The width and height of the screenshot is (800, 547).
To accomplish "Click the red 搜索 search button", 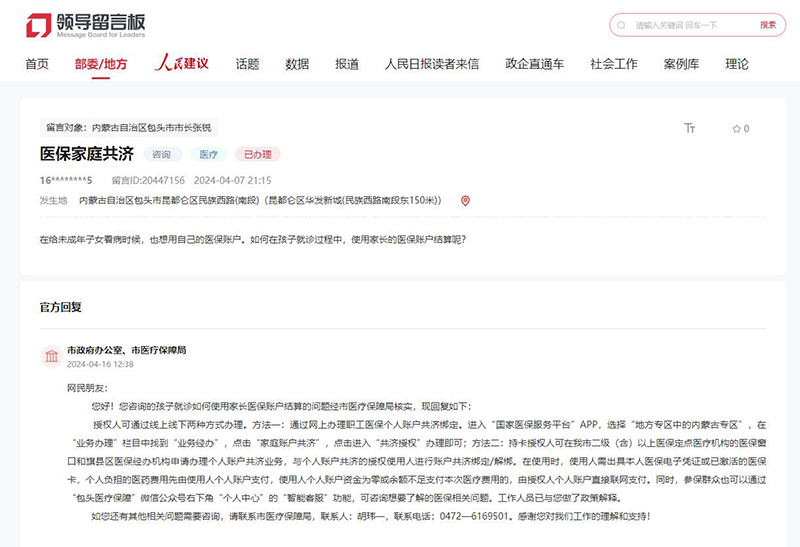I will pos(767,25).
